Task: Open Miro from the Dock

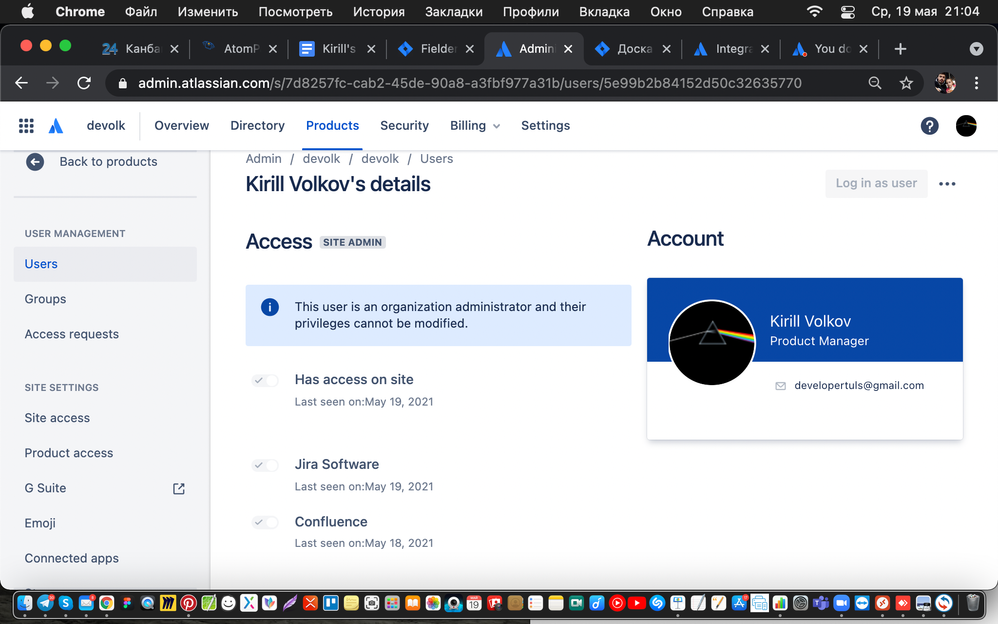Action: [x=168, y=603]
